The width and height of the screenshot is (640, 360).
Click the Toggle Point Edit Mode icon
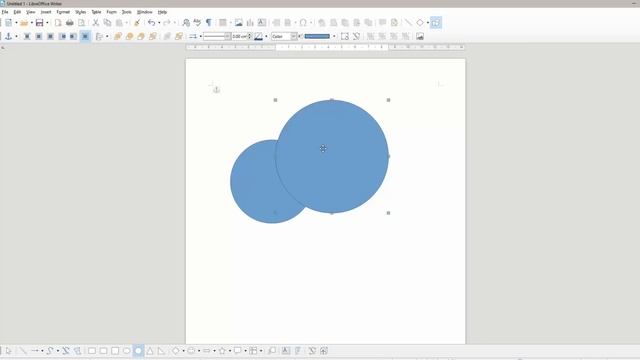coord(356,37)
